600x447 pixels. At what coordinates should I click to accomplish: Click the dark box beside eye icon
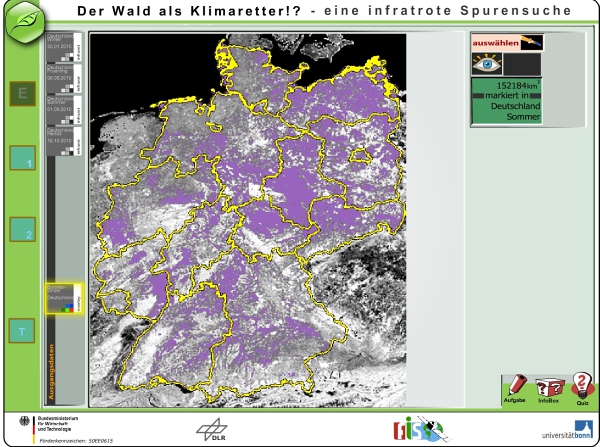pos(522,64)
